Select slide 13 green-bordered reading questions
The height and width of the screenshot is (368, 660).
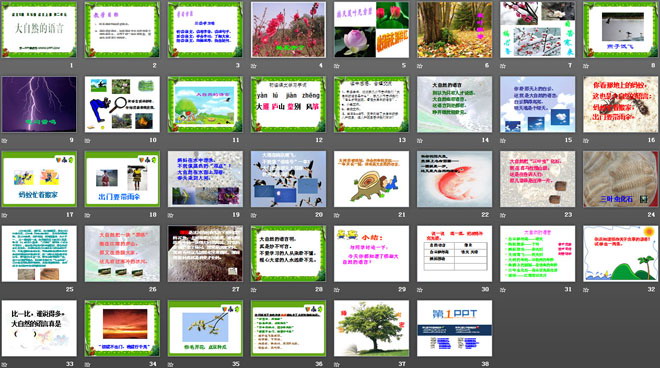click(x=372, y=104)
